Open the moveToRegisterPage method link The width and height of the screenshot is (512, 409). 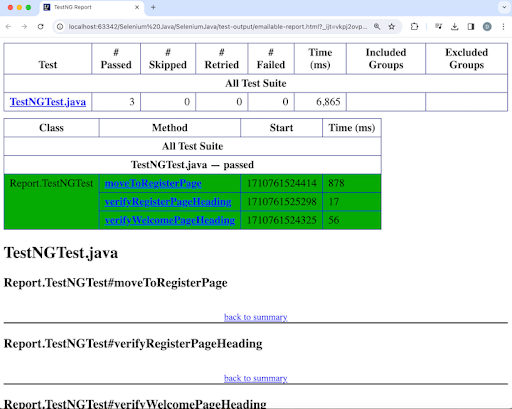153,183
